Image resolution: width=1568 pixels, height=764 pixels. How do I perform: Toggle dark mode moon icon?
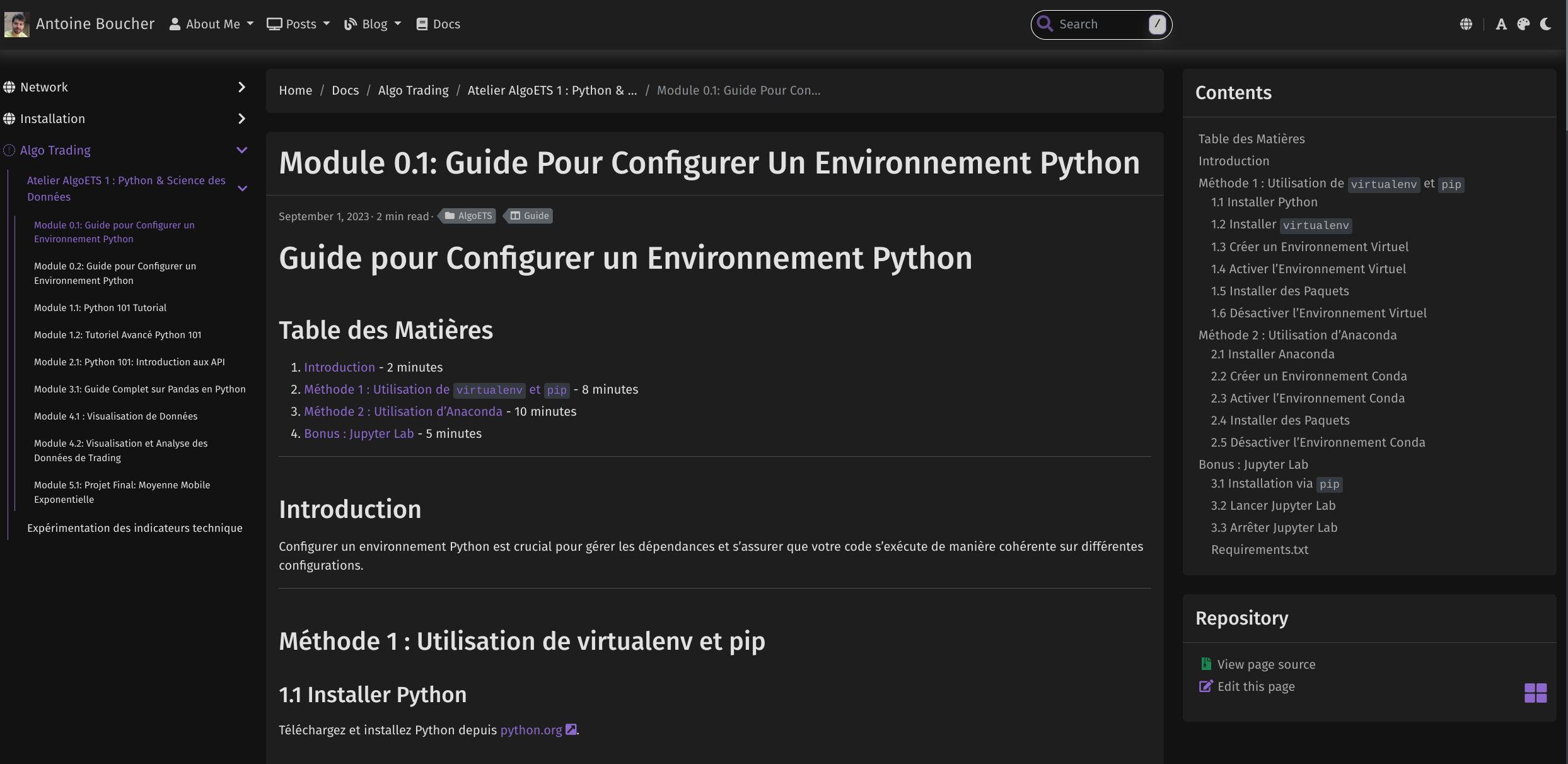pos(1545,24)
